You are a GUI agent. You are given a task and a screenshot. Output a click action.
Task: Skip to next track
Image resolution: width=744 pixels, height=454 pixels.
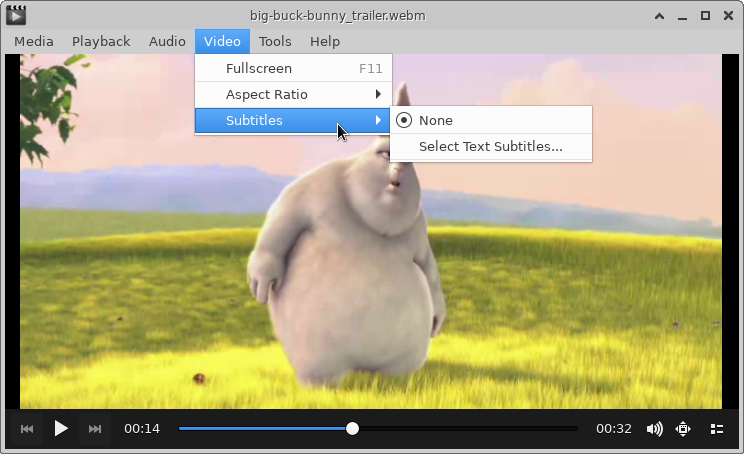tap(95, 429)
